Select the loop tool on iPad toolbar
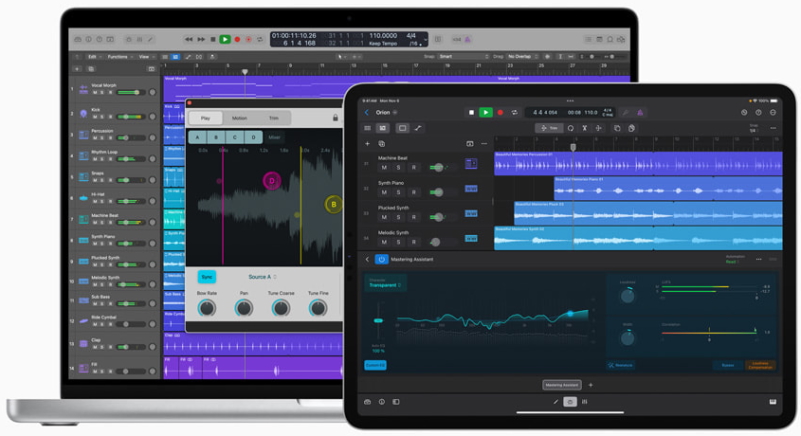Image resolution: width=801 pixels, height=436 pixels. (x=571, y=128)
